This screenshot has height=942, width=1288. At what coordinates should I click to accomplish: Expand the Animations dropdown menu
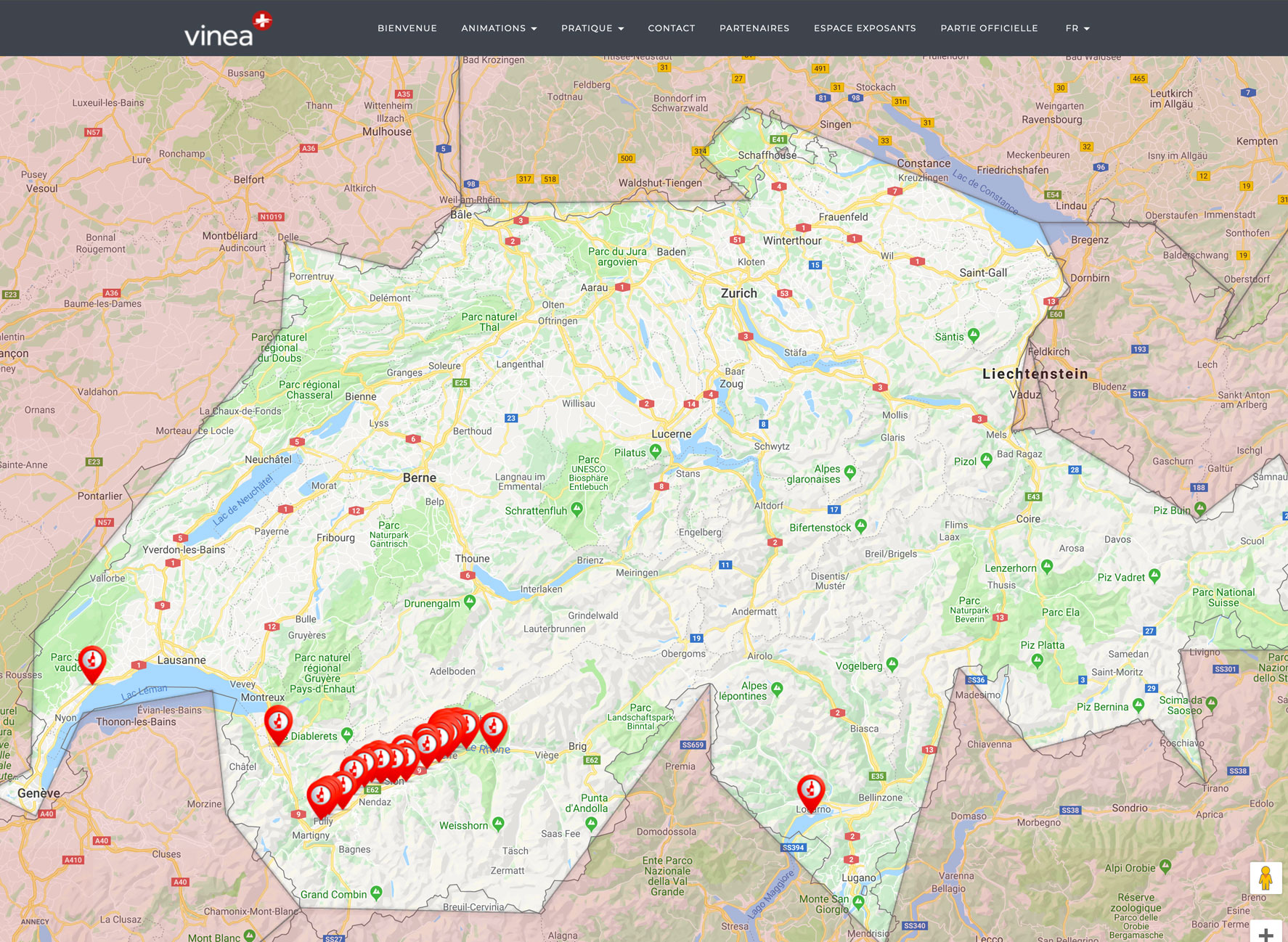coord(499,28)
